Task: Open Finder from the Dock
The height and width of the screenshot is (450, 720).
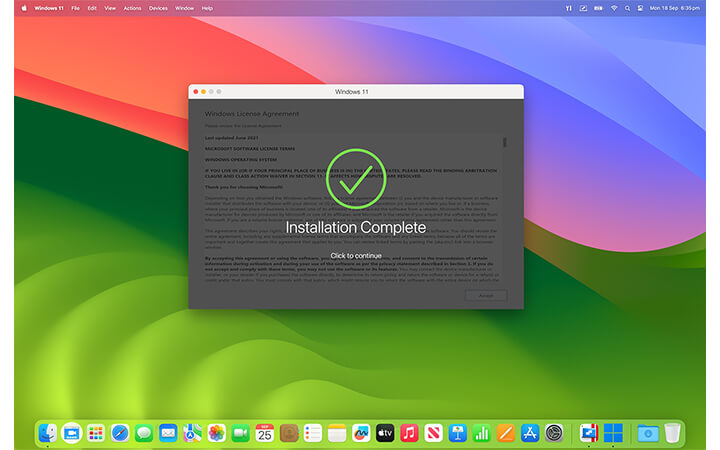Action: (x=47, y=433)
